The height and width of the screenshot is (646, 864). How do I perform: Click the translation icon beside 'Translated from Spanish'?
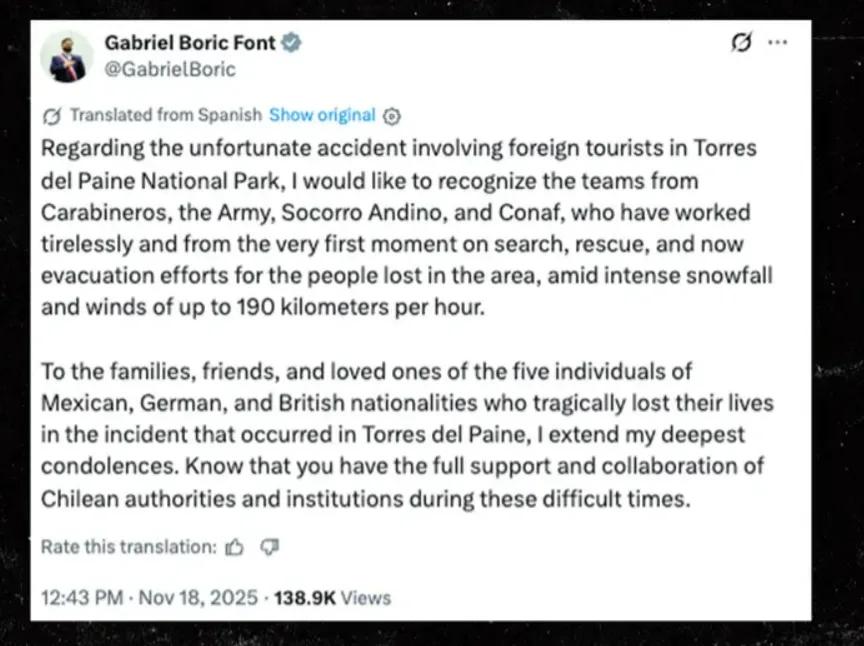pyautogui.click(x=53, y=115)
